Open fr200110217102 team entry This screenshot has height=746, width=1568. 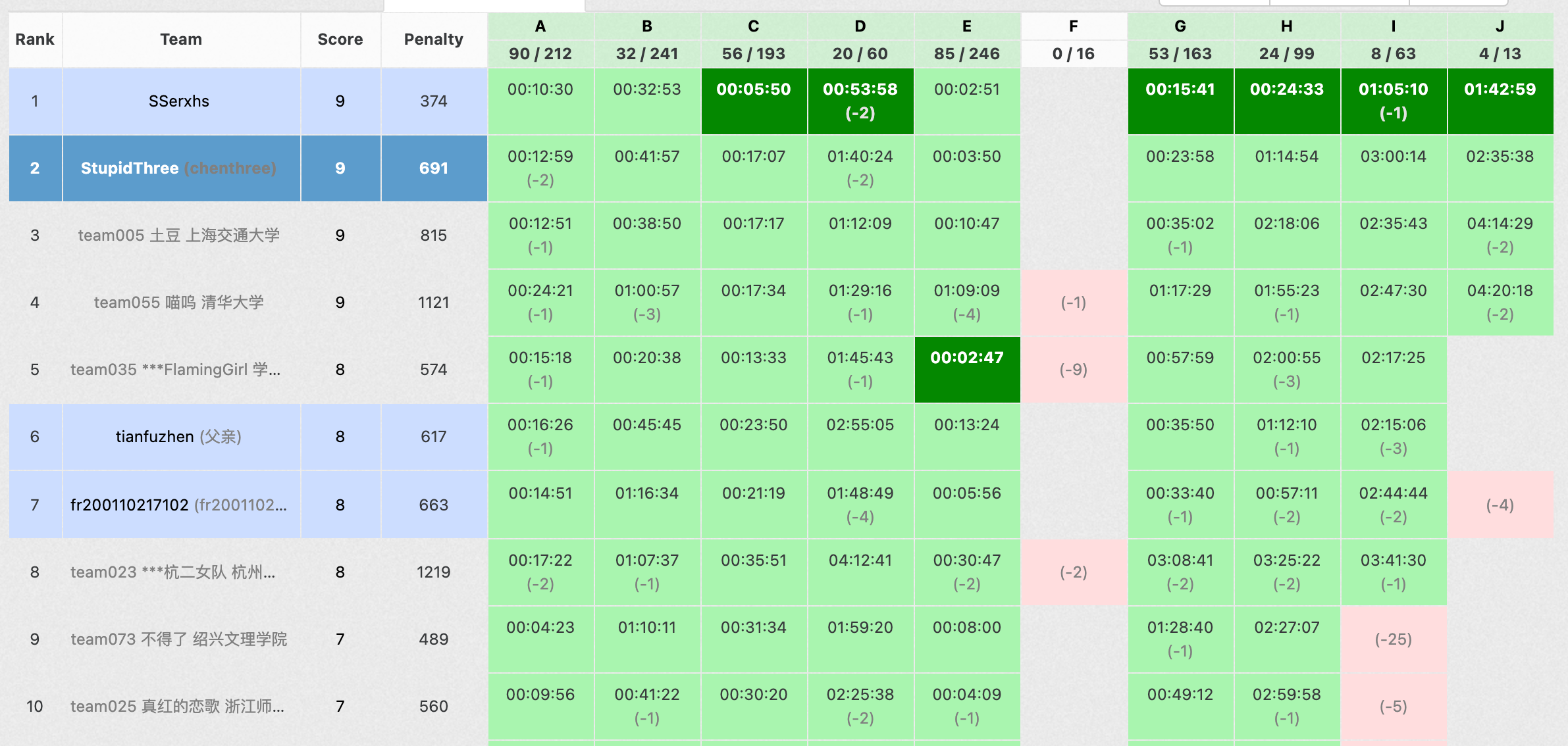pos(130,505)
